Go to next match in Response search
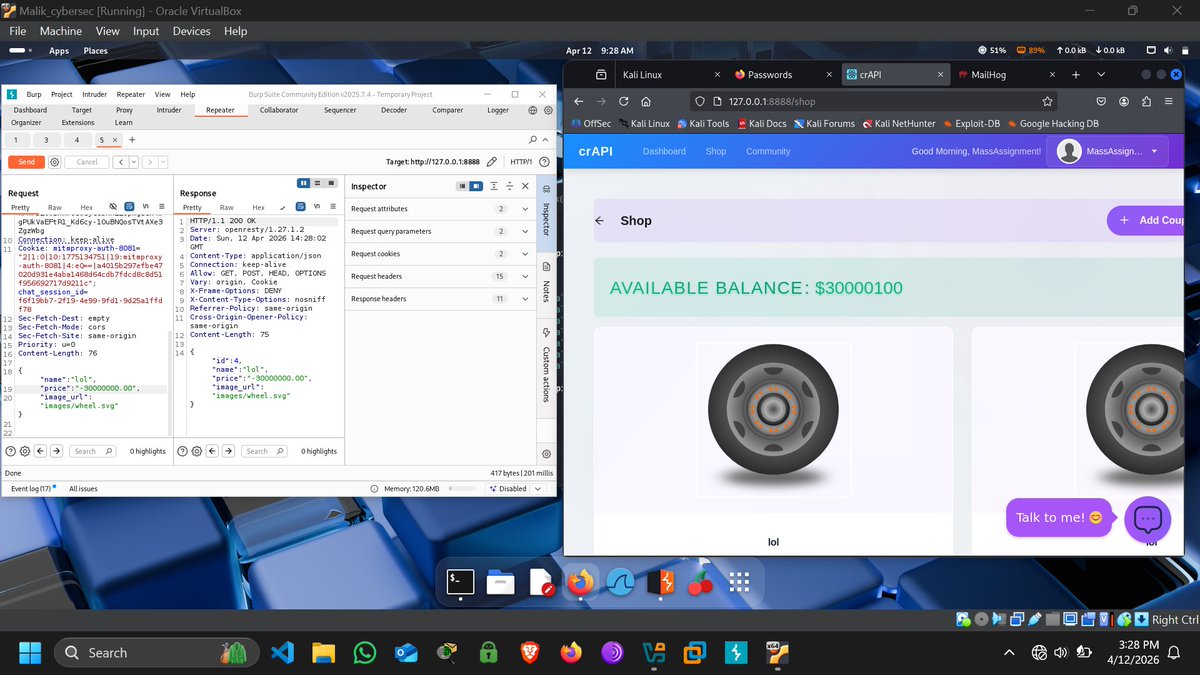1200x675 pixels. [x=227, y=451]
